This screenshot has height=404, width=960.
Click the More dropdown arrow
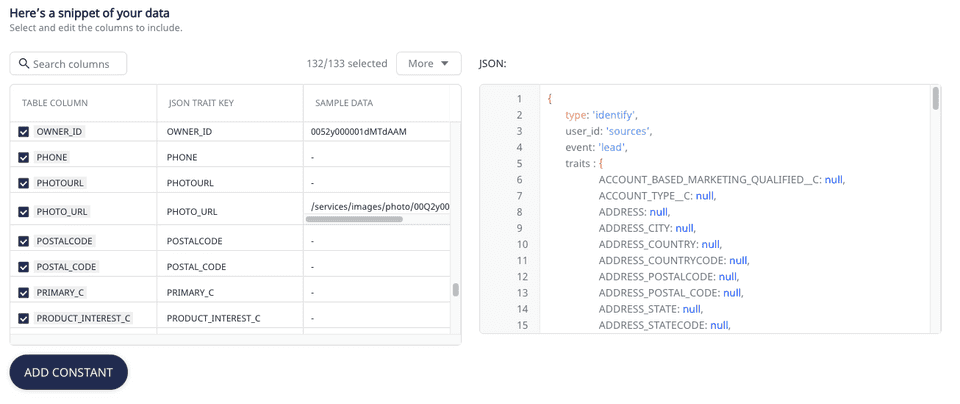(445, 64)
